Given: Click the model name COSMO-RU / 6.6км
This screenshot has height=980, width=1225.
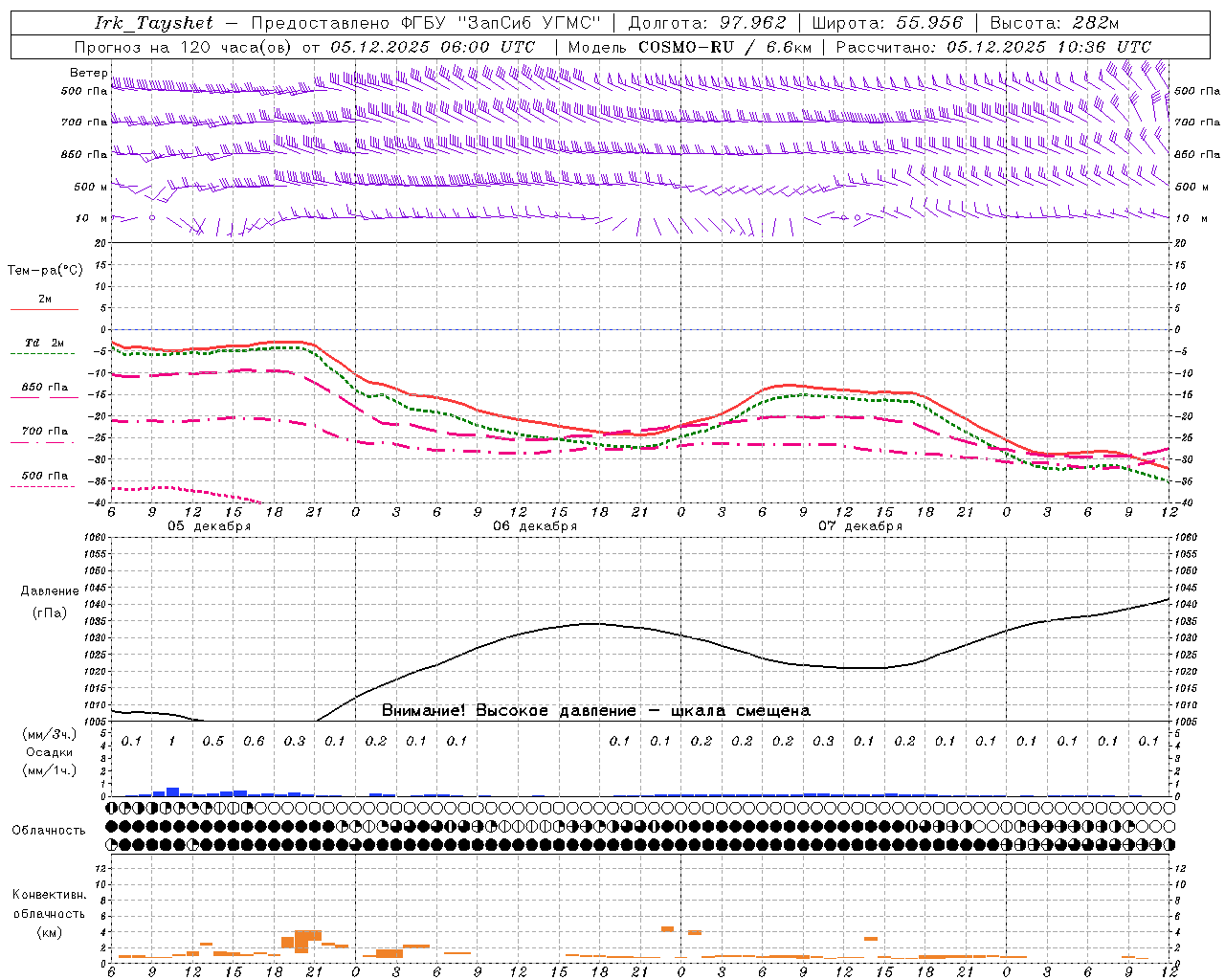Looking at the screenshot, I should click(725, 47).
